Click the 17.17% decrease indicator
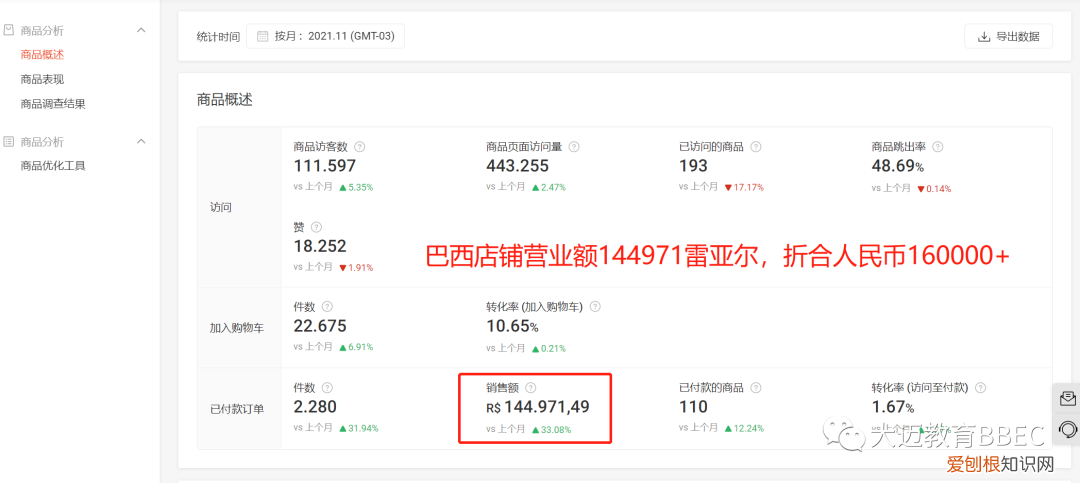The width and height of the screenshot is (1080, 483). (744, 187)
